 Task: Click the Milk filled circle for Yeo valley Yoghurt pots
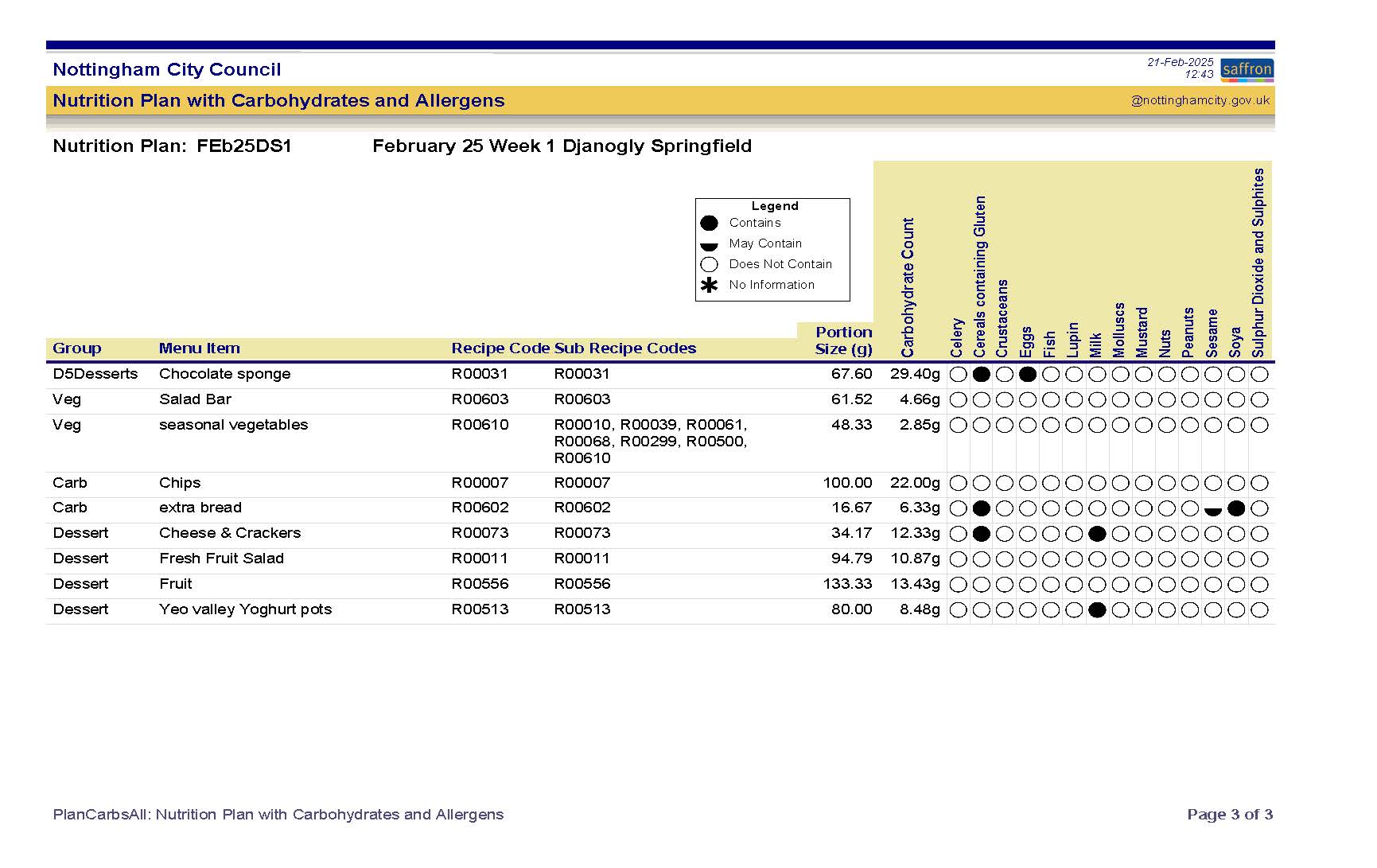(x=1097, y=610)
